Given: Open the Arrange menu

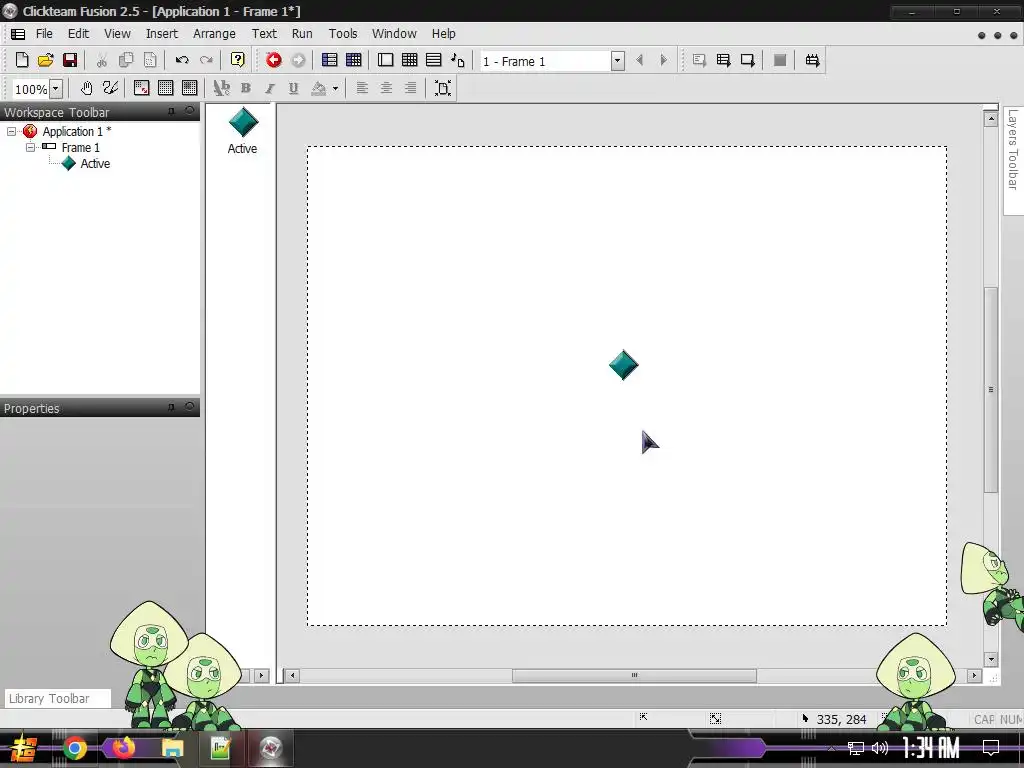Looking at the screenshot, I should pos(214,33).
